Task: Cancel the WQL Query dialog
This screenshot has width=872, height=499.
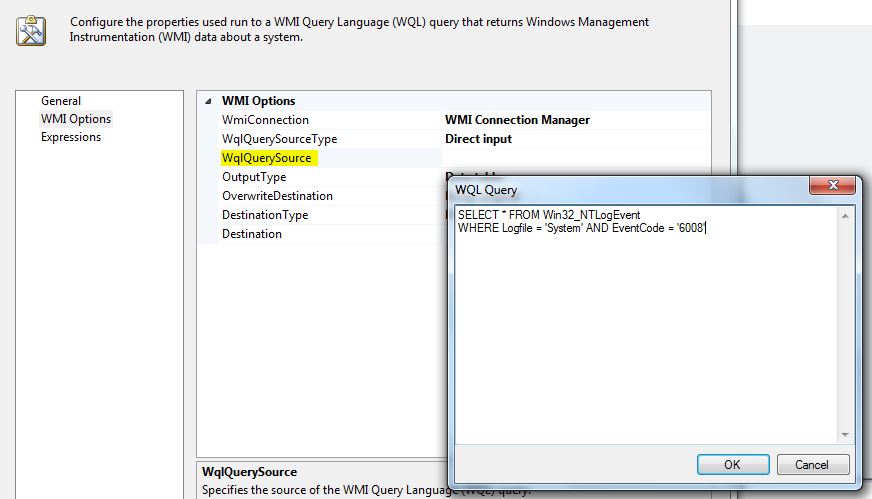Action: pyautogui.click(x=812, y=465)
